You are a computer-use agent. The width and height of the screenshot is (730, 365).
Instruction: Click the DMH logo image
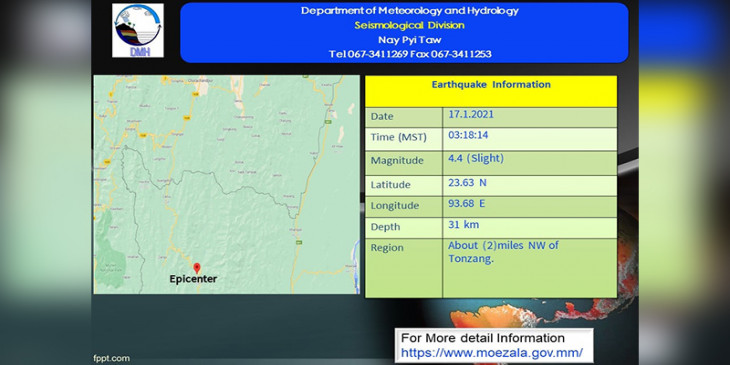[138, 31]
